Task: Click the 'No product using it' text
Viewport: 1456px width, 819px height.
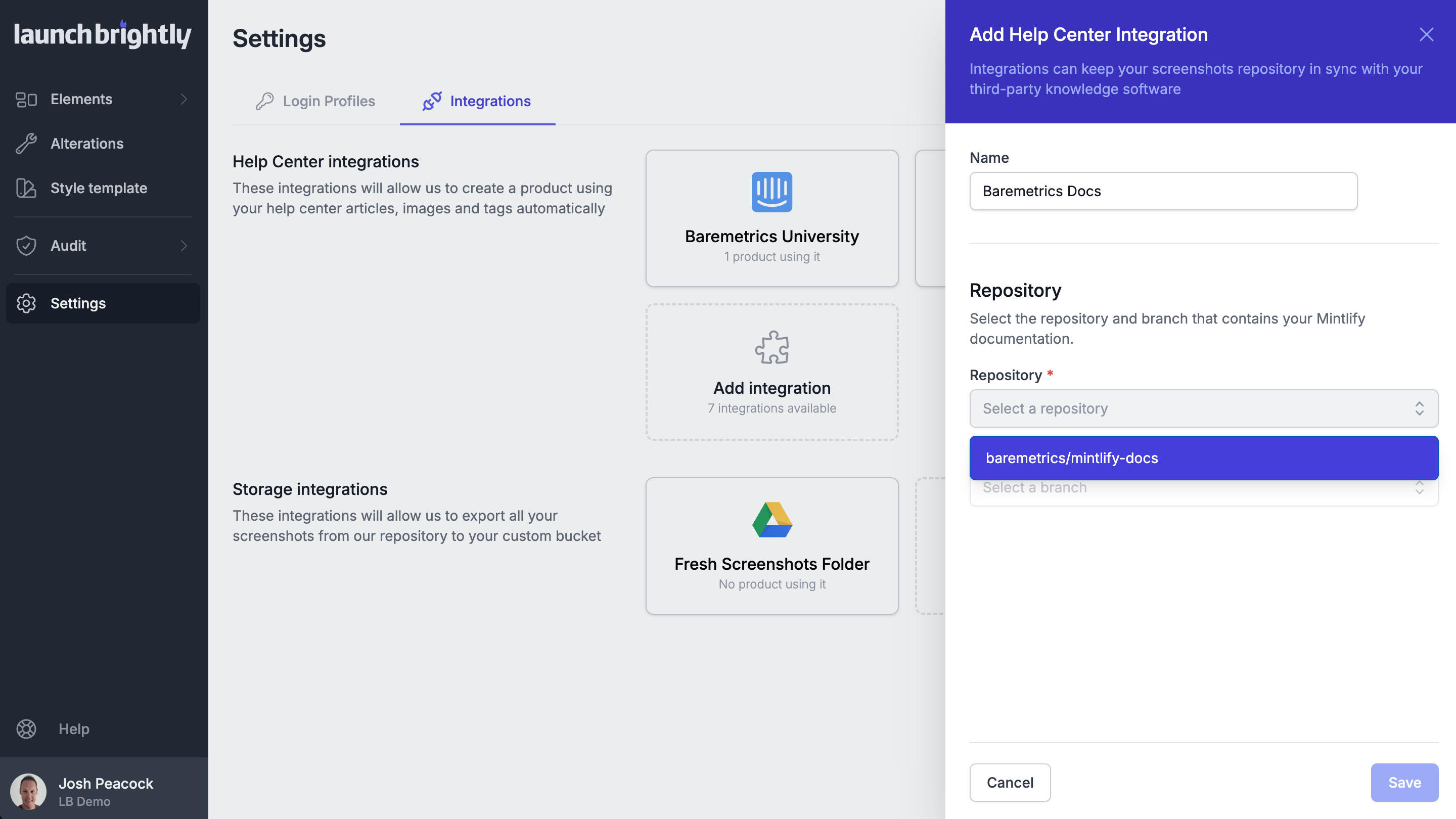Action: pos(772,584)
